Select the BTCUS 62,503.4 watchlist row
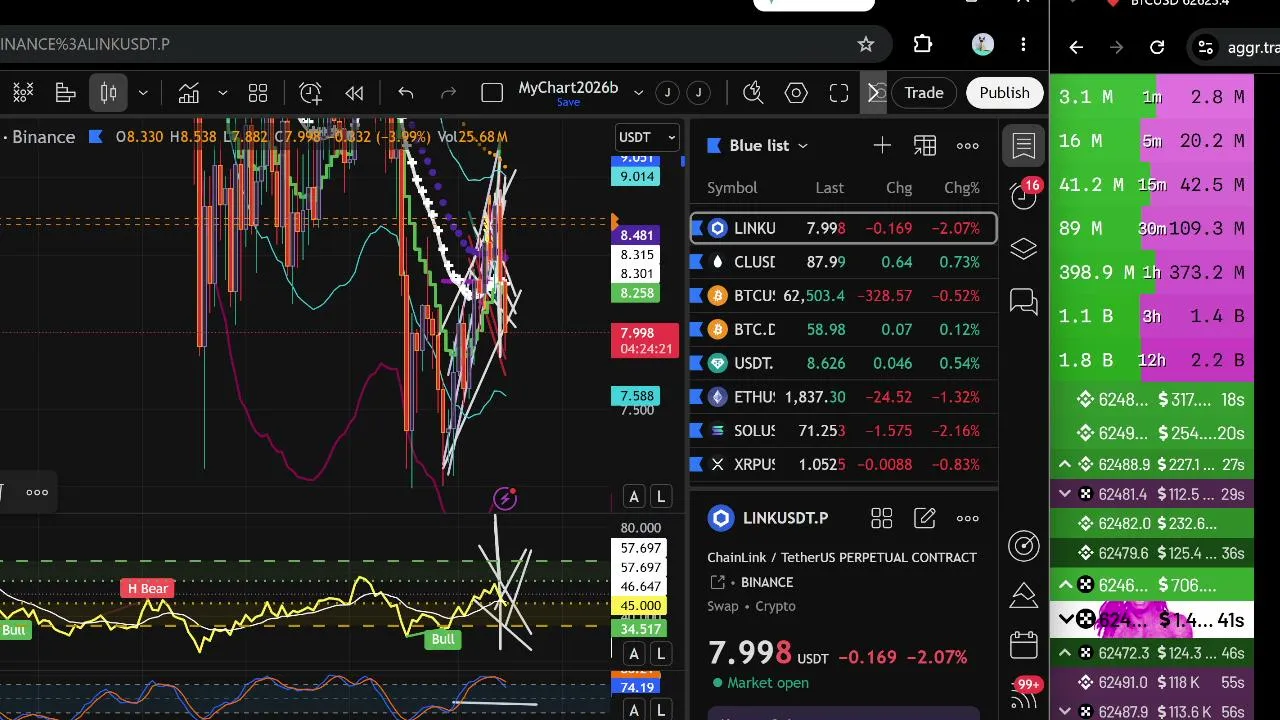This screenshot has width=1280, height=720. [x=843, y=296]
